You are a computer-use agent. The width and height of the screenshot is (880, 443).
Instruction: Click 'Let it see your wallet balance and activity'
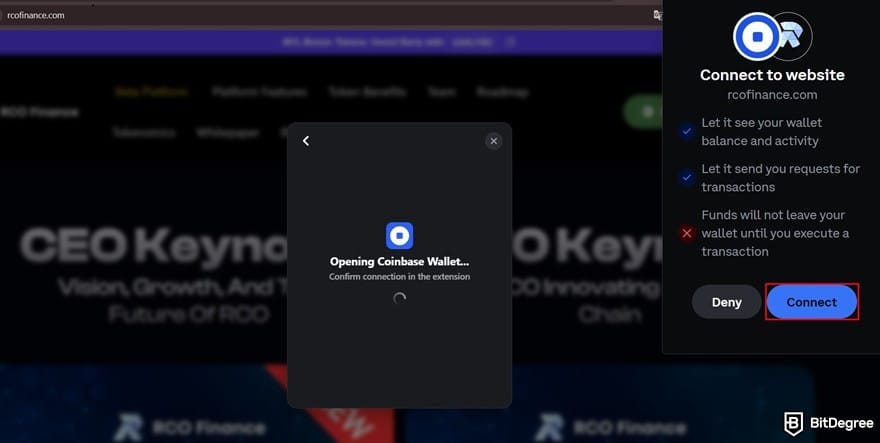point(762,132)
